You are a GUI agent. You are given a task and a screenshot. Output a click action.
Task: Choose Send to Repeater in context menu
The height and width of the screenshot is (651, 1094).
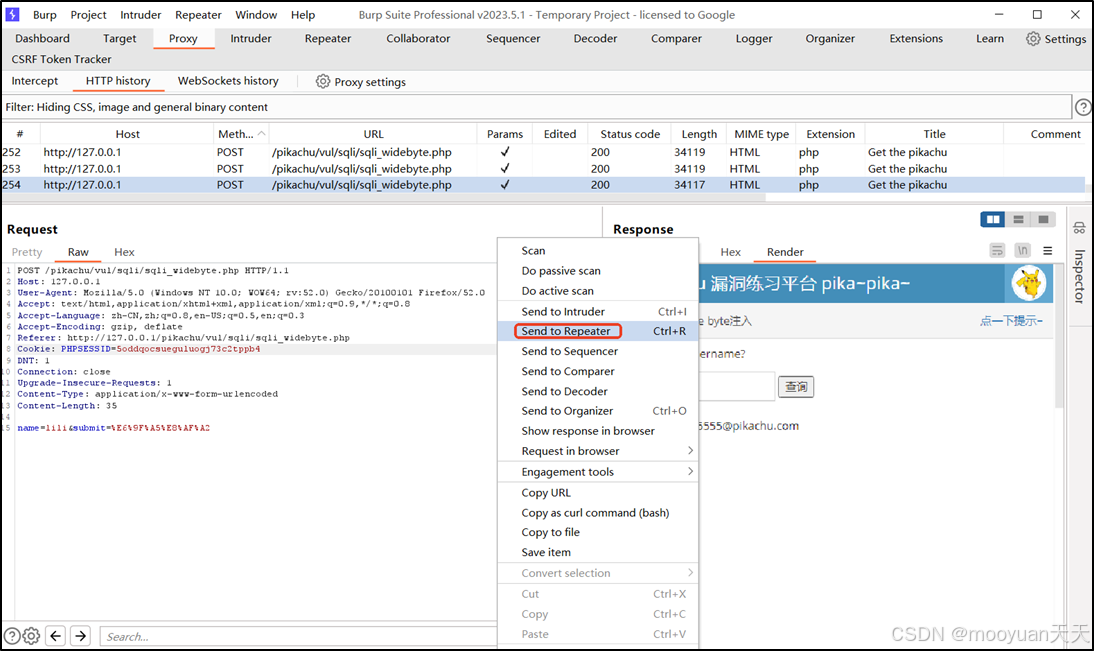coord(598,331)
